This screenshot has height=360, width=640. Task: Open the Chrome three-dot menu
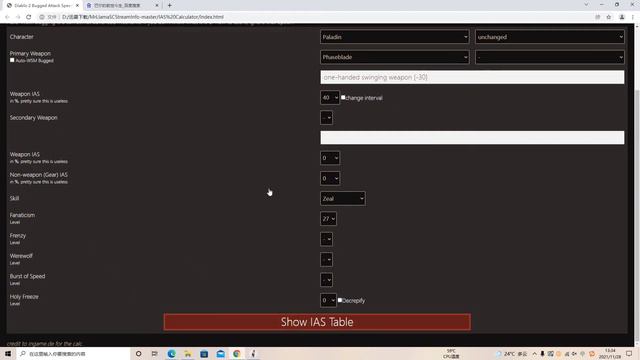633,17
